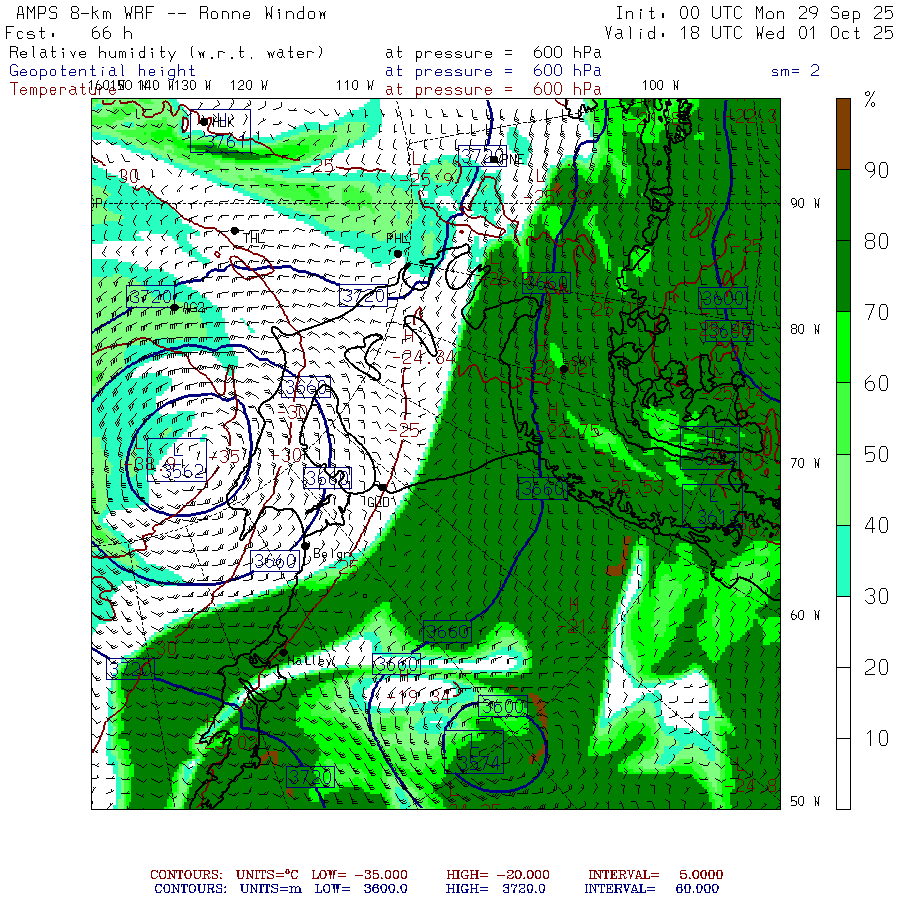Pick the white legend swatch below 30%
The width and height of the screenshot is (900, 900).
pos(844,700)
